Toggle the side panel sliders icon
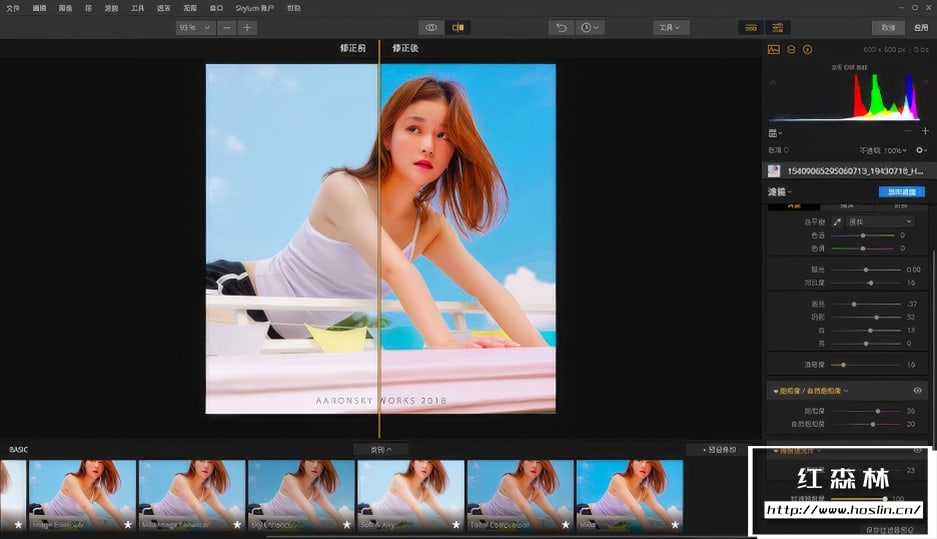This screenshot has height=539, width=937. (x=777, y=27)
